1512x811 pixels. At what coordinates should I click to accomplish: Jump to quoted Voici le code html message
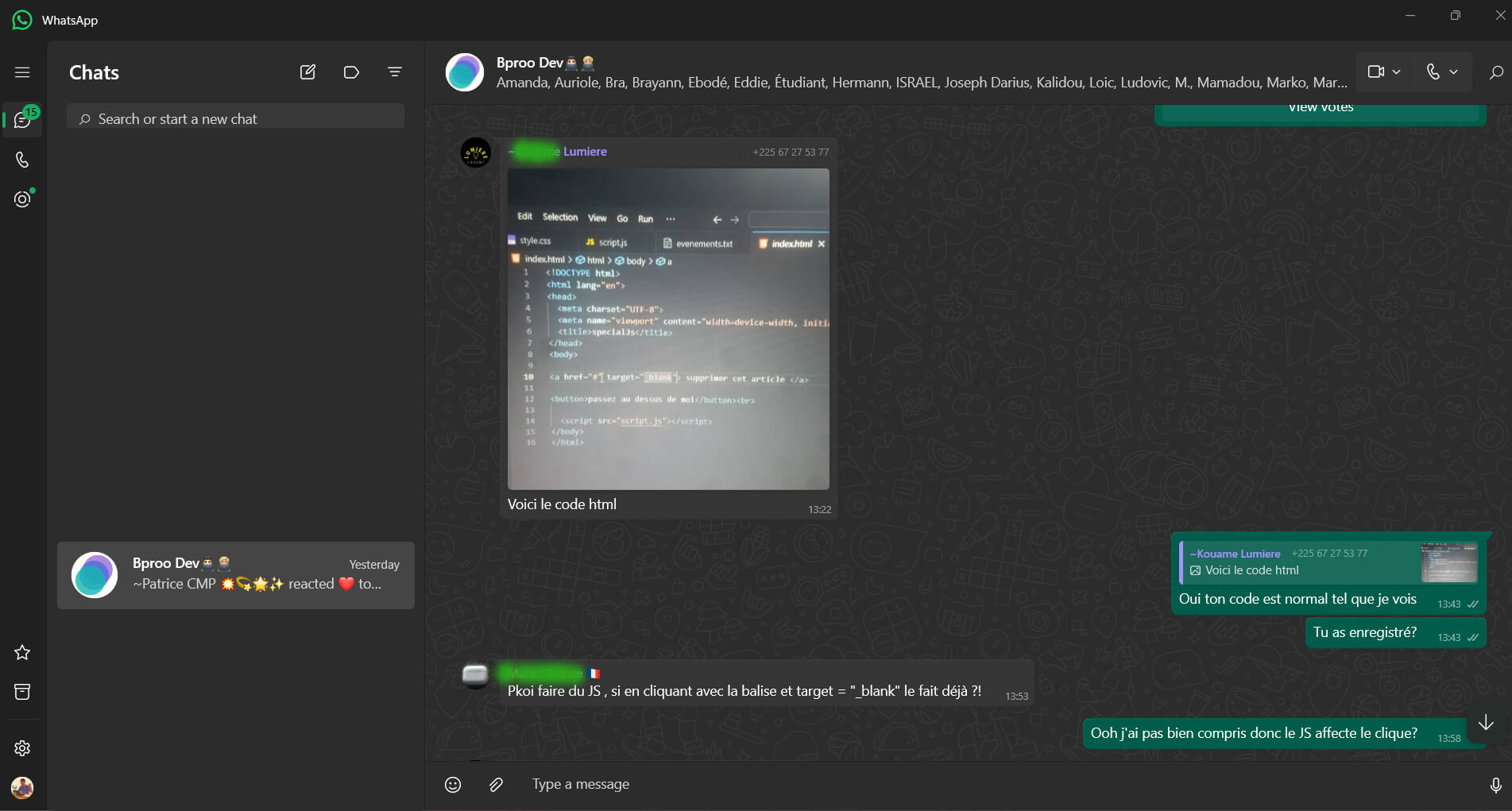(x=1328, y=562)
